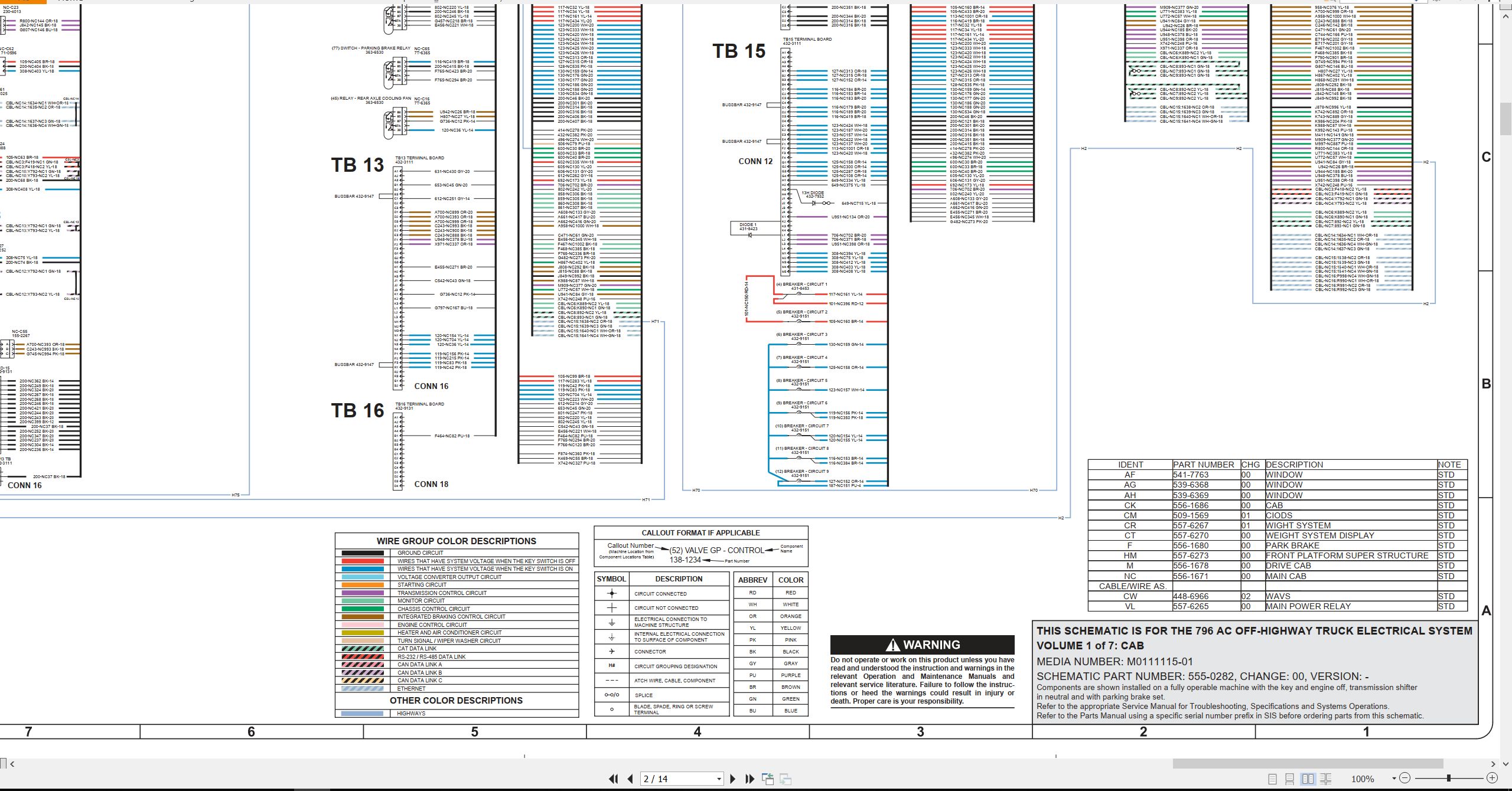Click the zoom level slider handle
This screenshot has width=1512, height=791.
click(1448, 778)
